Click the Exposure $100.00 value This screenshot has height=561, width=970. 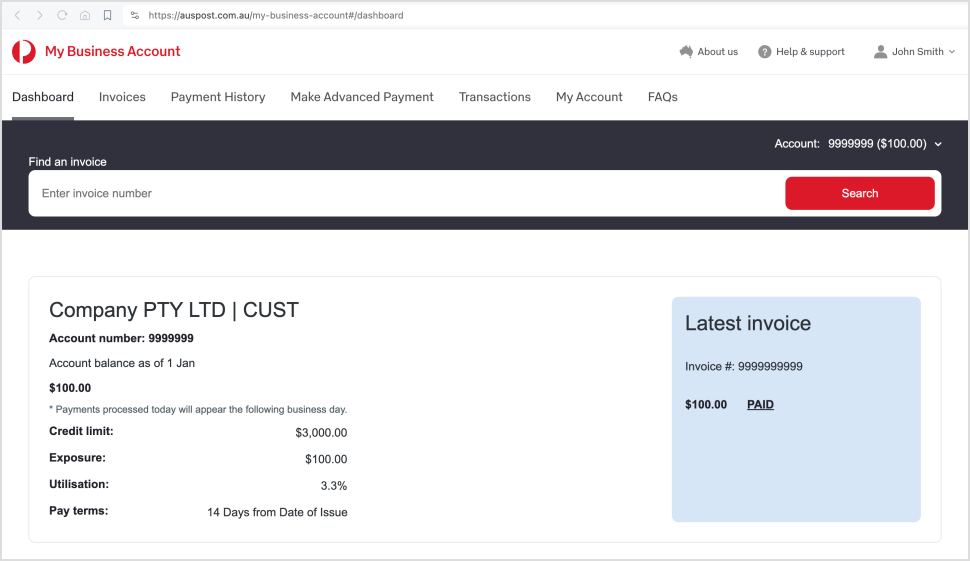(326, 460)
